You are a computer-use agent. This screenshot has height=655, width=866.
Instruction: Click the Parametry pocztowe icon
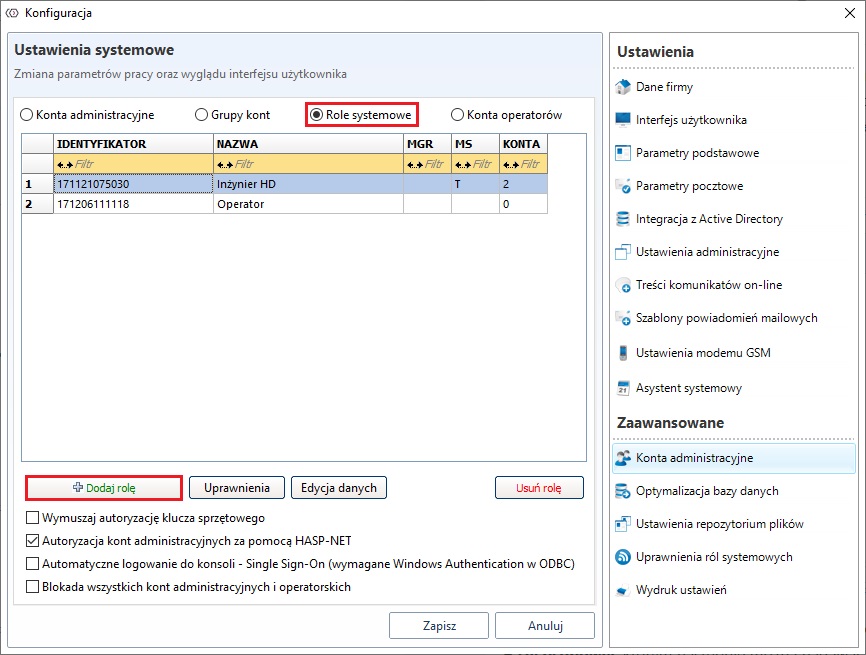point(623,186)
